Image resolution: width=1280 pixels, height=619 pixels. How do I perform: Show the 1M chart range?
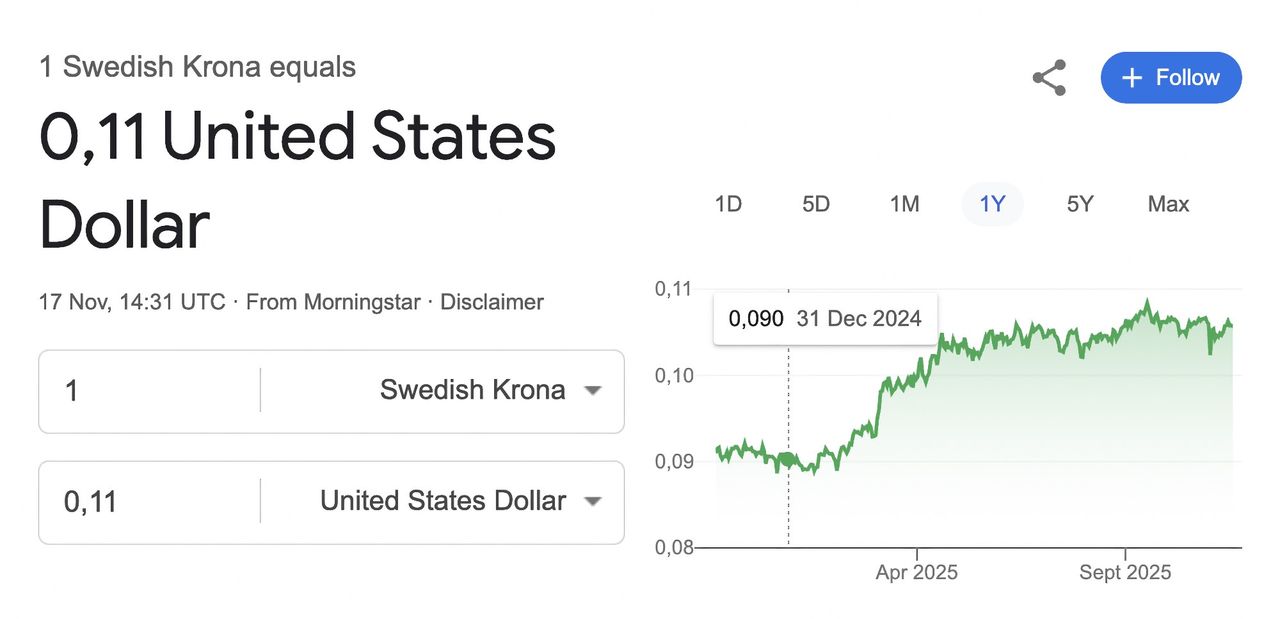coord(904,204)
